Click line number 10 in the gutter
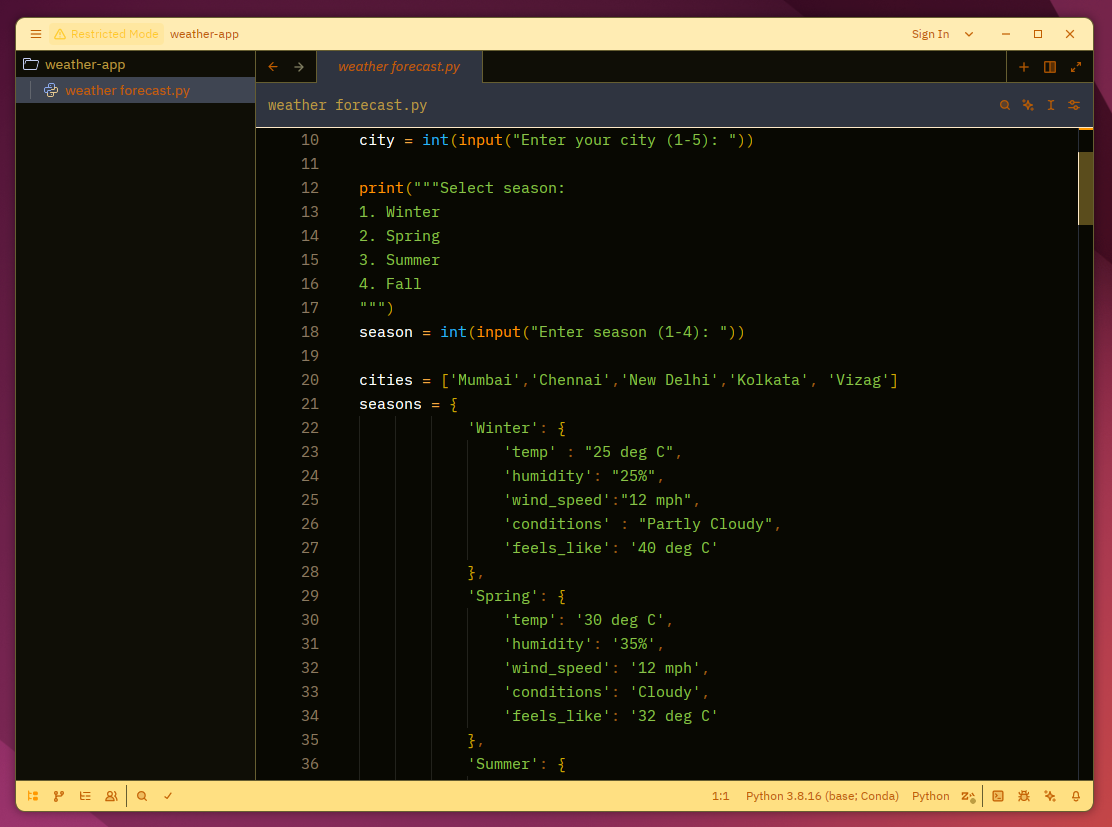Image resolution: width=1112 pixels, height=827 pixels. tap(310, 140)
